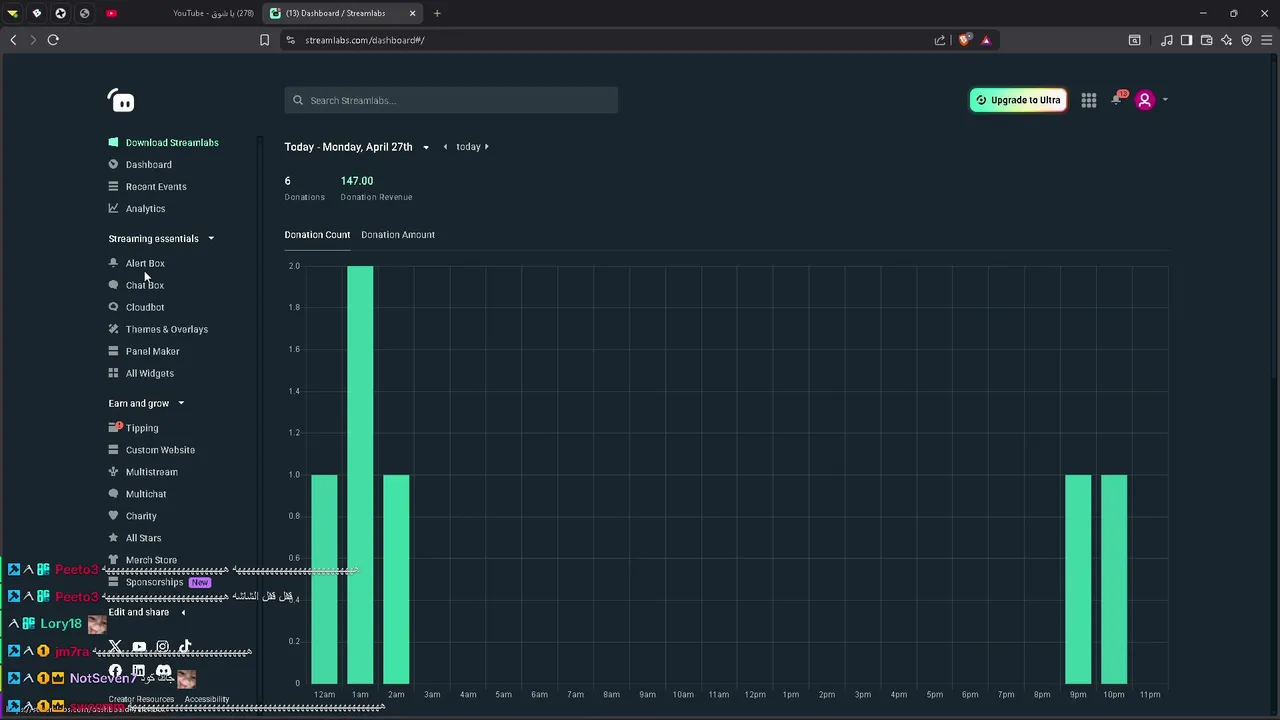Image resolution: width=1280 pixels, height=720 pixels.
Task: Collapse the Streaming essentials section
Action: 211,239
